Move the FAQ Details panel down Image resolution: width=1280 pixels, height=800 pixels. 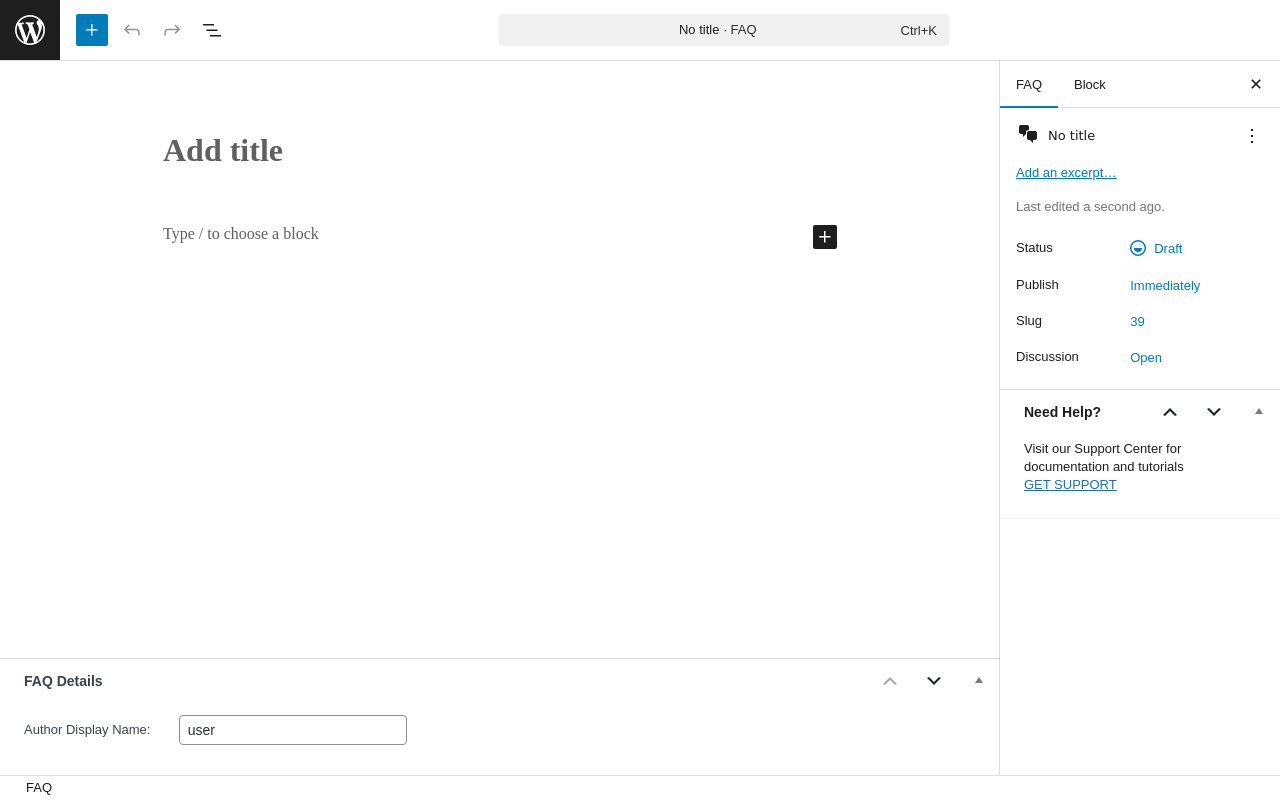[x=934, y=681]
